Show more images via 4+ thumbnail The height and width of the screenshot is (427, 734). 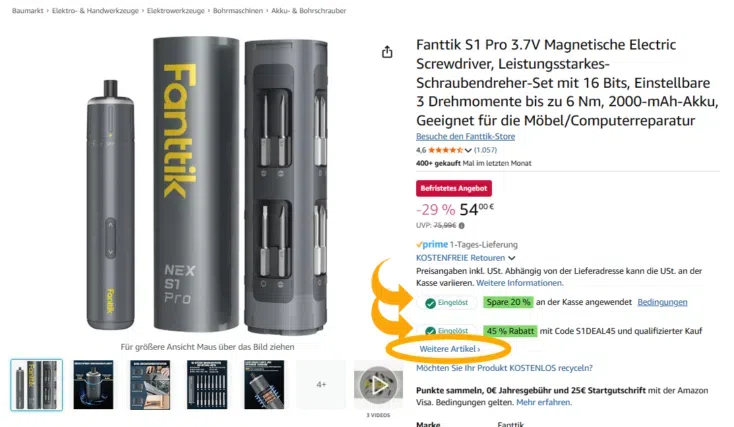click(x=321, y=385)
